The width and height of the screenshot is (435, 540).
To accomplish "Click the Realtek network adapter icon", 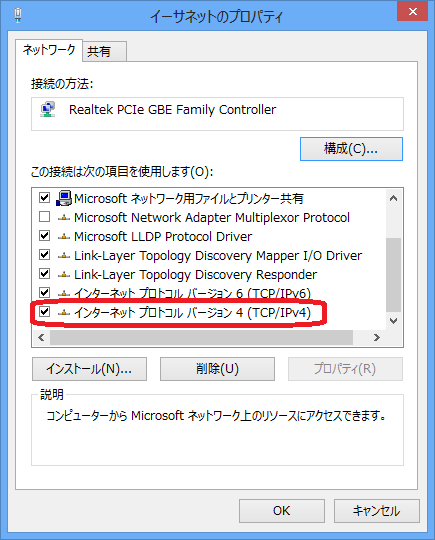I will pyautogui.click(x=48, y=109).
